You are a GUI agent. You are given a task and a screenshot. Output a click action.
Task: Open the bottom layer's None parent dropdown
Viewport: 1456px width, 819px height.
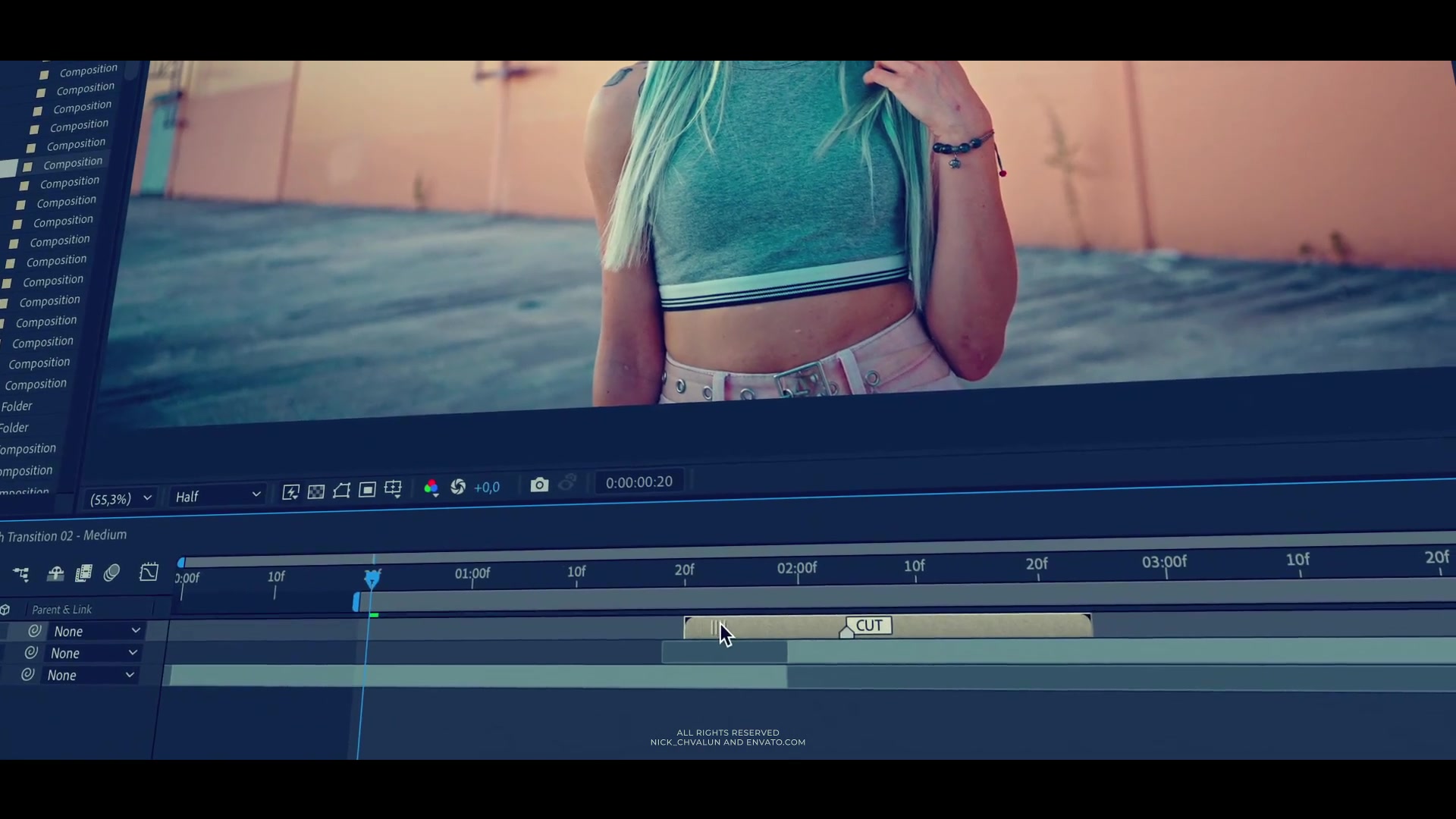(90, 675)
